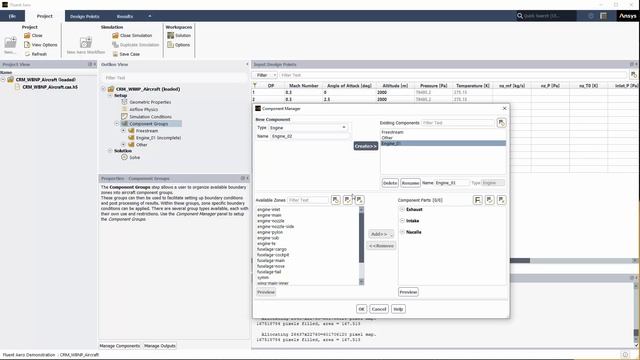Click the Quick Search magnifier icon
640x360 pixels.
(520, 16)
